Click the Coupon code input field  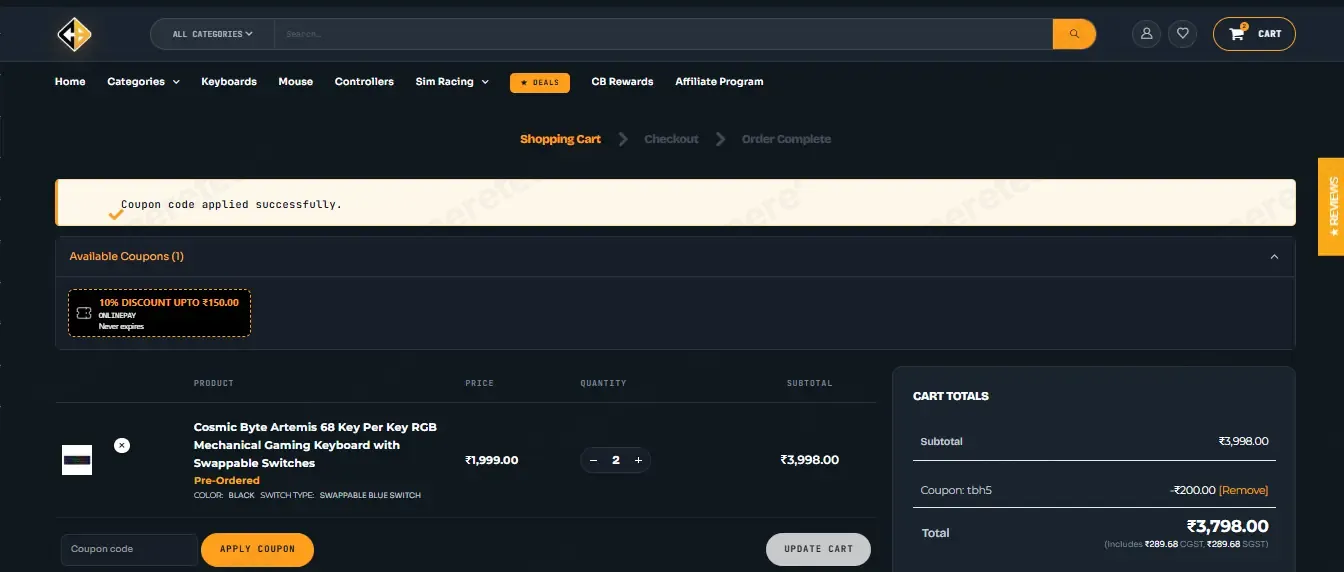pyautogui.click(x=129, y=549)
